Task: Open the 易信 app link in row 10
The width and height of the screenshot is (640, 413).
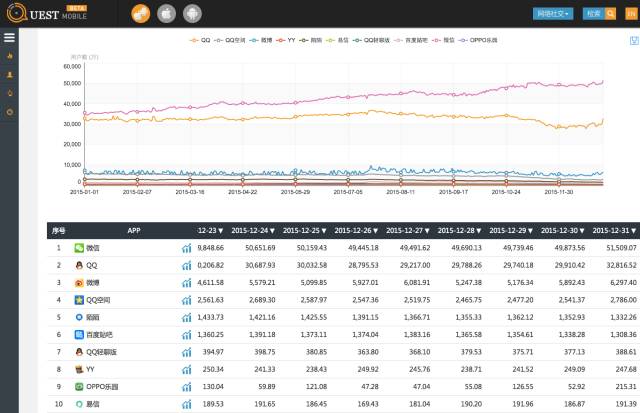Action: click(93, 404)
